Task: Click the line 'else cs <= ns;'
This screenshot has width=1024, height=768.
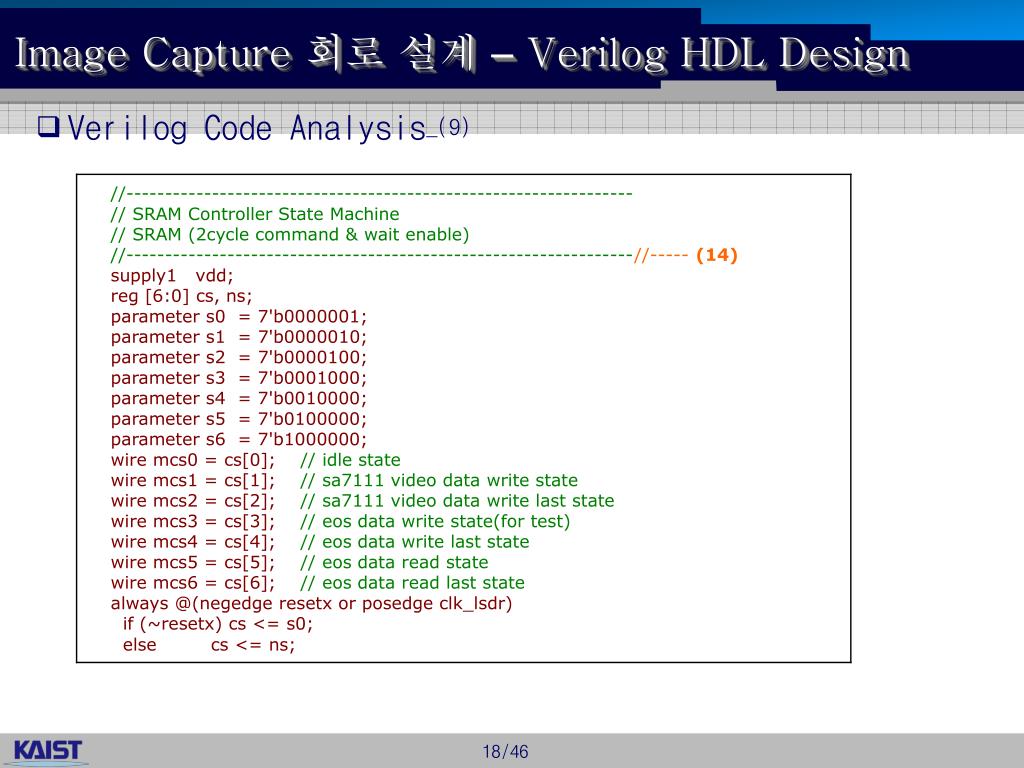Action: (209, 645)
